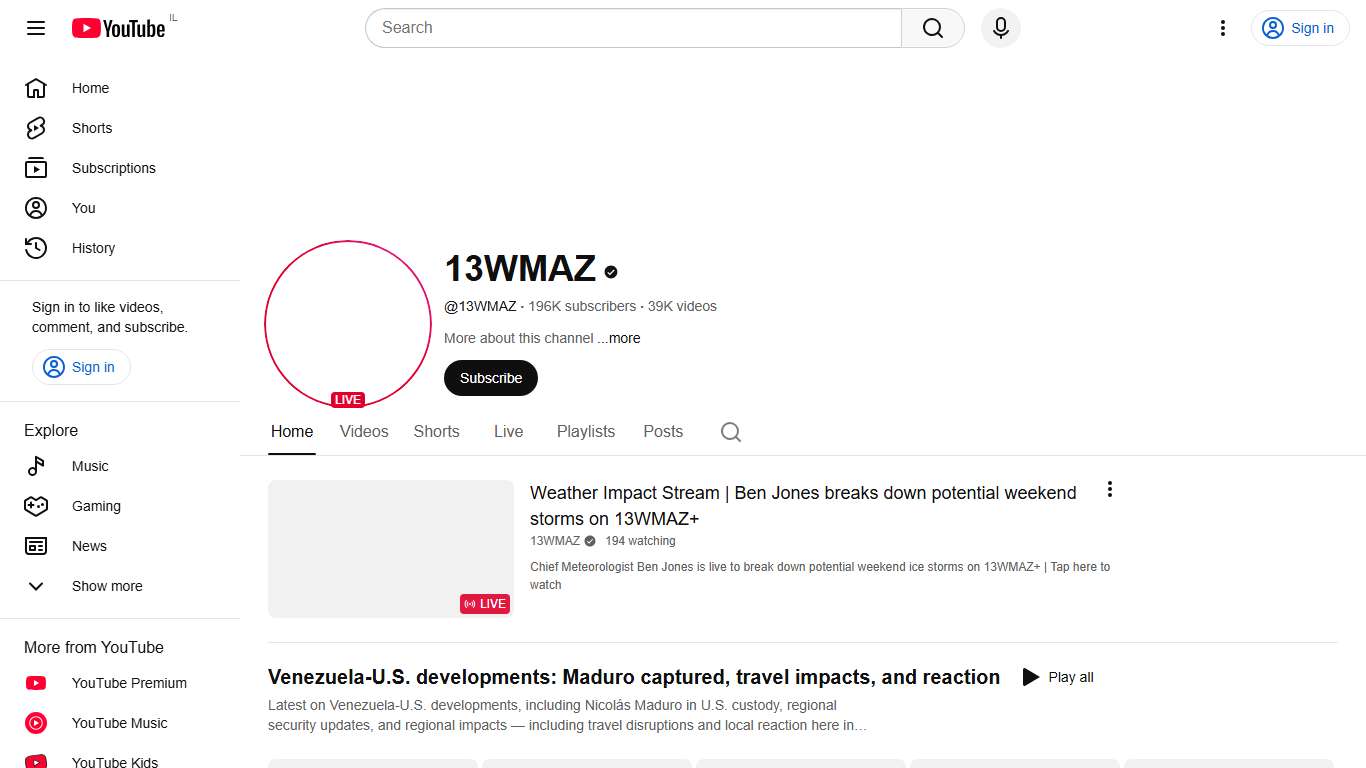Click Sign in at top right
Image resolution: width=1366 pixels, height=768 pixels.
click(1300, 28)
